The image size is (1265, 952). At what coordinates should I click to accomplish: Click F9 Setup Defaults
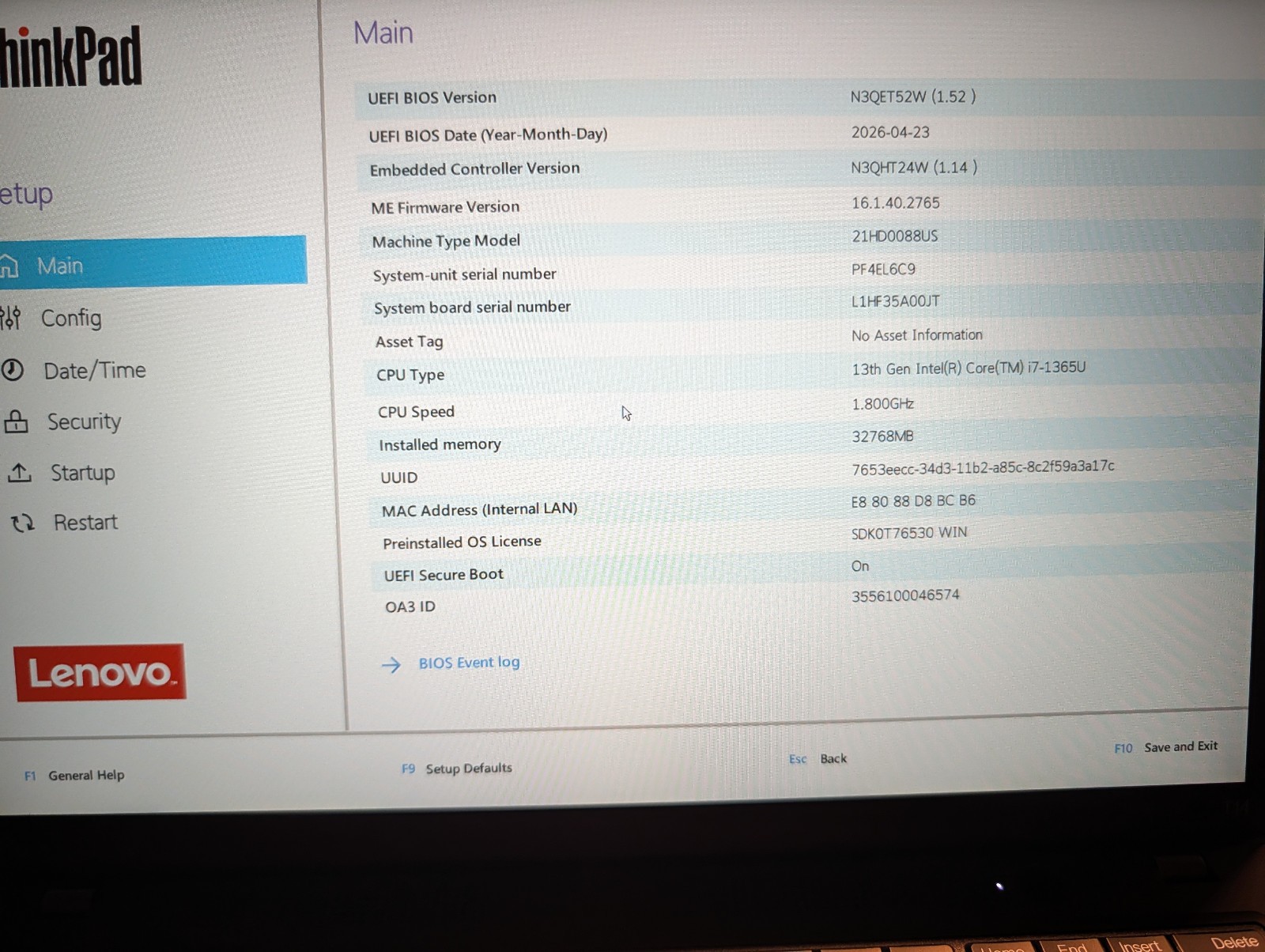(457, 769)
